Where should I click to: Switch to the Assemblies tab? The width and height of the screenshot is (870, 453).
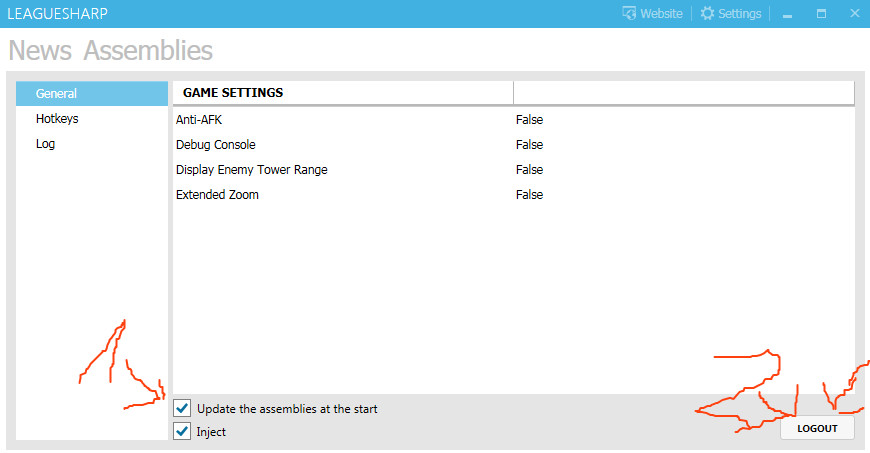[148, 51]
